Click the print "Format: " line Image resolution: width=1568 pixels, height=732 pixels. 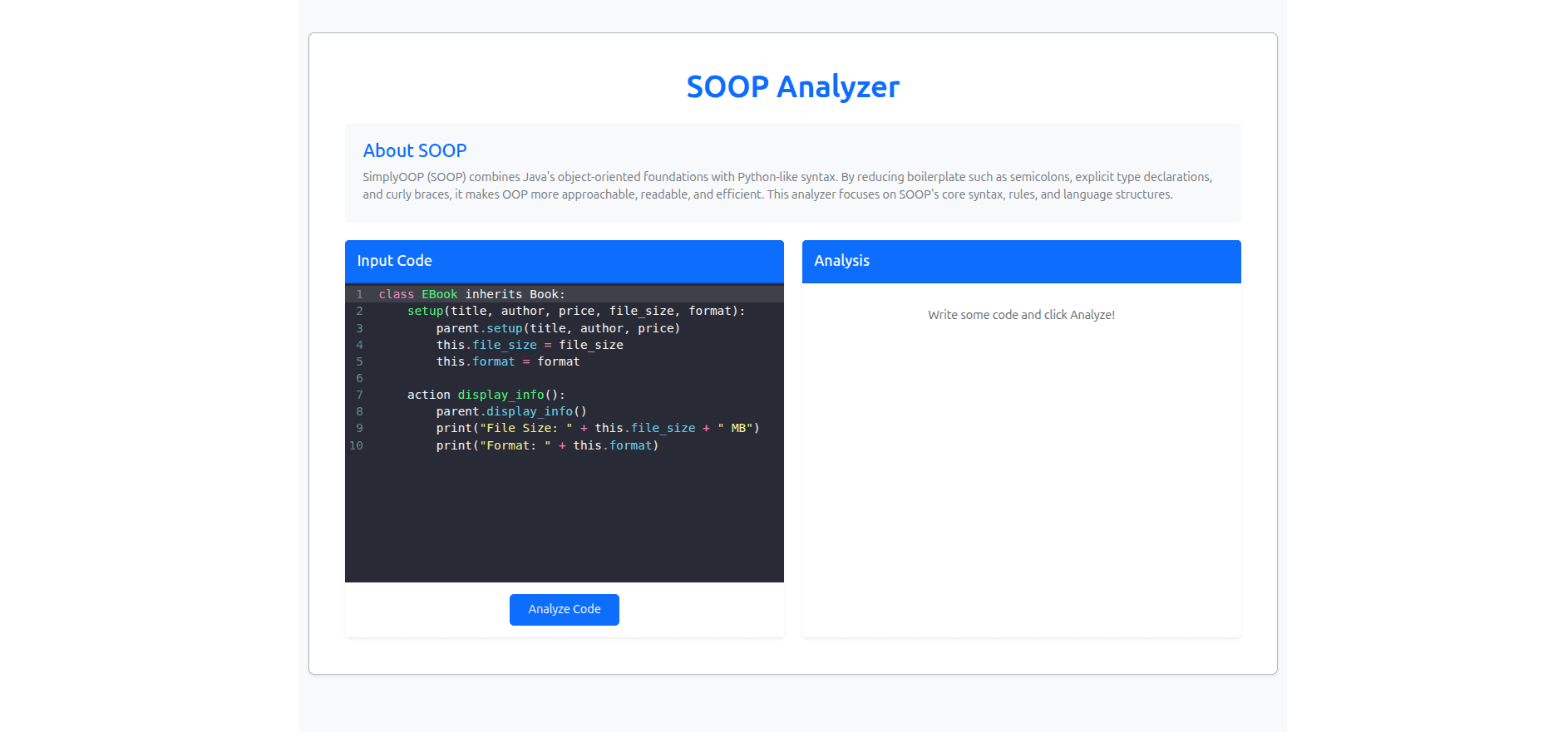click(547, 445)
